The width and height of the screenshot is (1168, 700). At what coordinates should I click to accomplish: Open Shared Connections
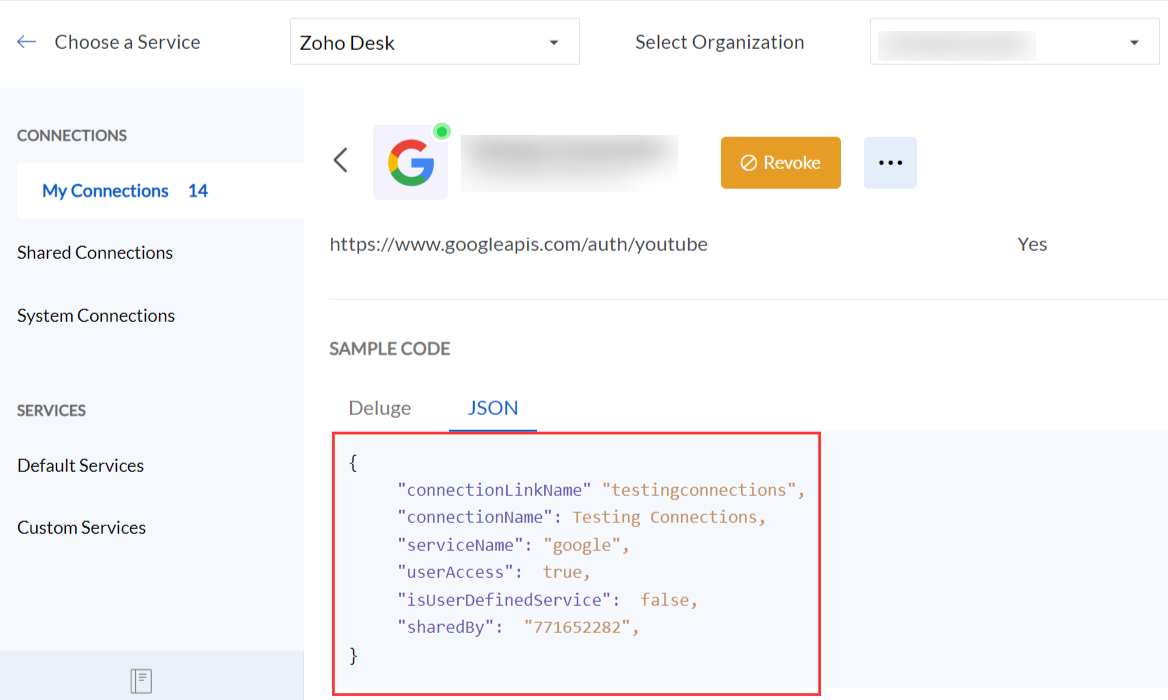[95, 253]
